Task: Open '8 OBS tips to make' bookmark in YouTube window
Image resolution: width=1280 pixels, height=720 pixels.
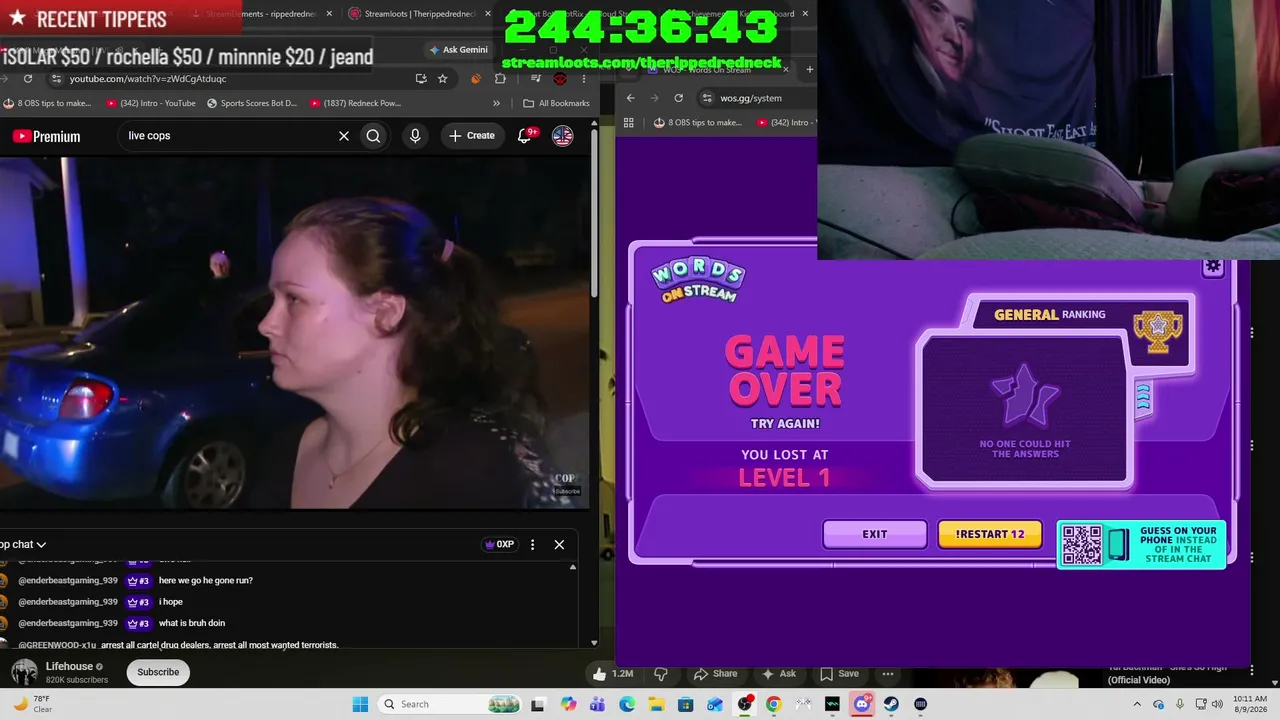Action: click(47, 103)
